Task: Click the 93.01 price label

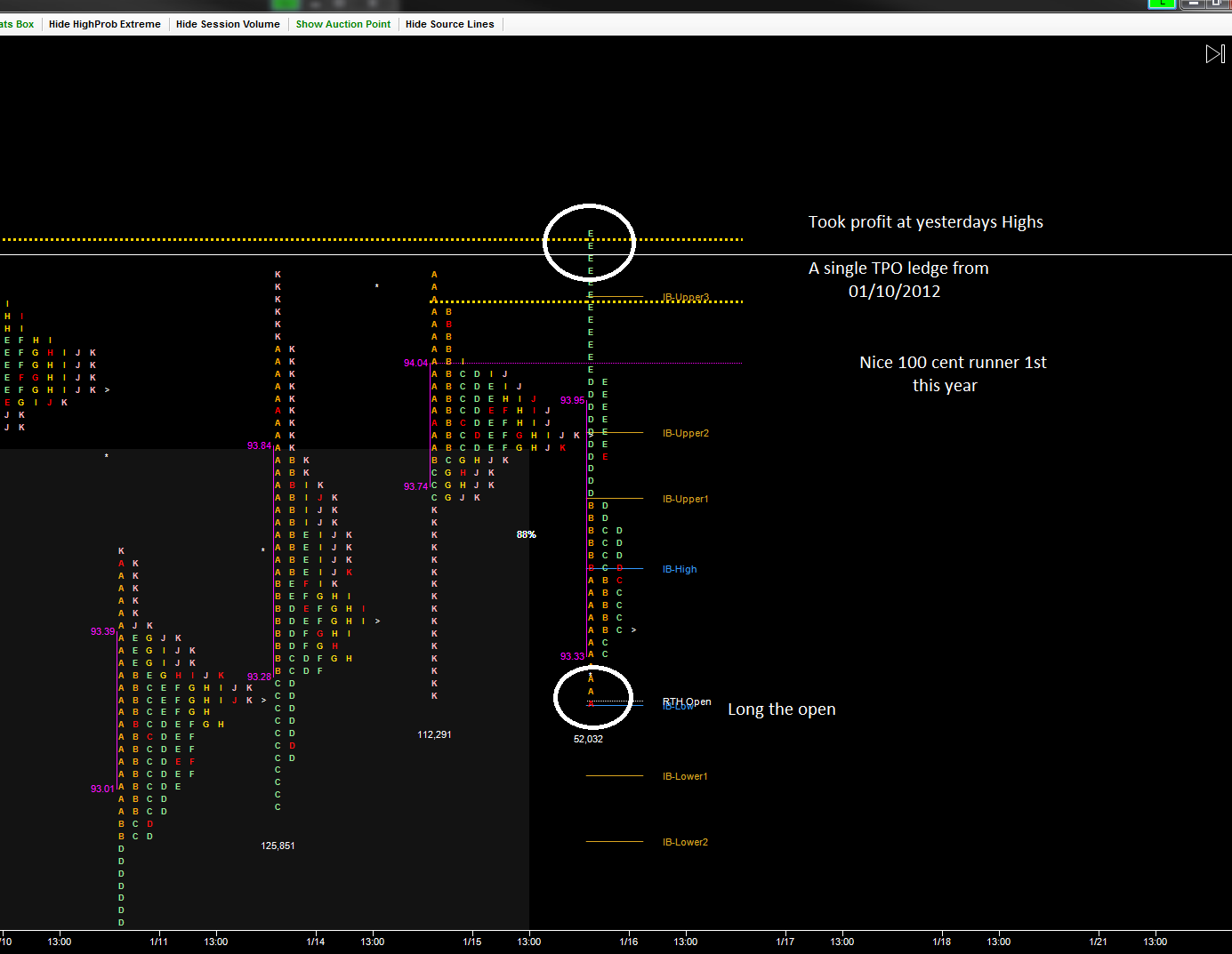Action: 102,789
